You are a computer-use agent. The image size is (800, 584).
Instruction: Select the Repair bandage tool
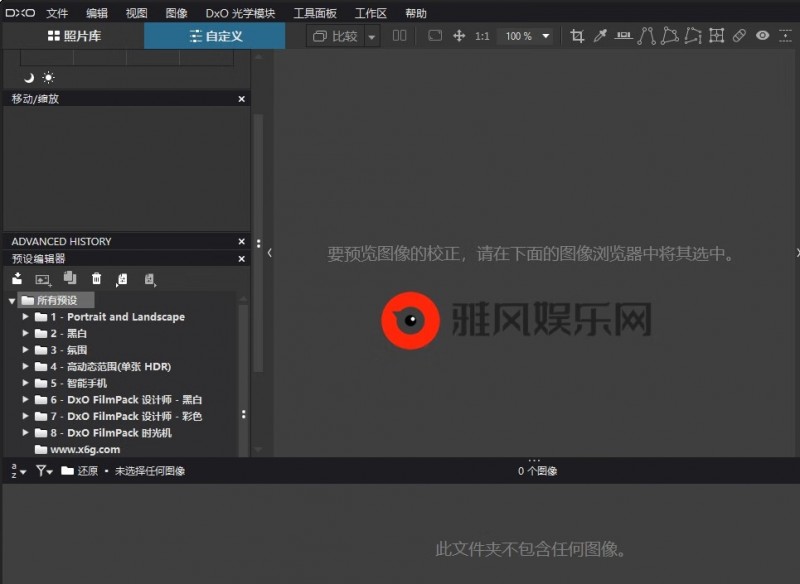point(739,36)
